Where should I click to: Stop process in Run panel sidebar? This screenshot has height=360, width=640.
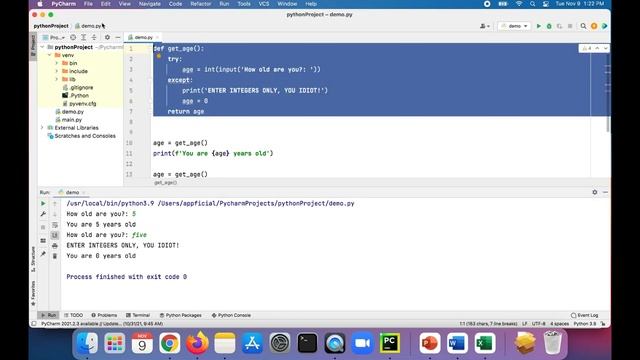43,227
